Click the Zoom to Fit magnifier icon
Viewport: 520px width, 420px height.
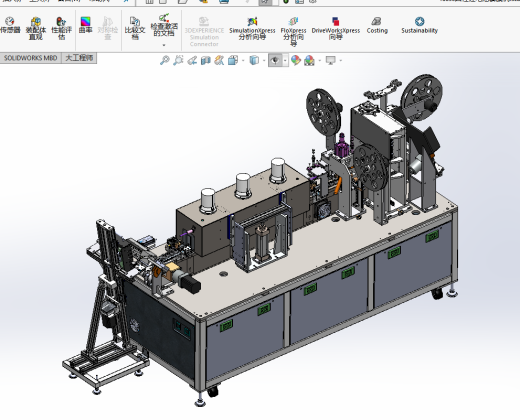coord(164,60)
